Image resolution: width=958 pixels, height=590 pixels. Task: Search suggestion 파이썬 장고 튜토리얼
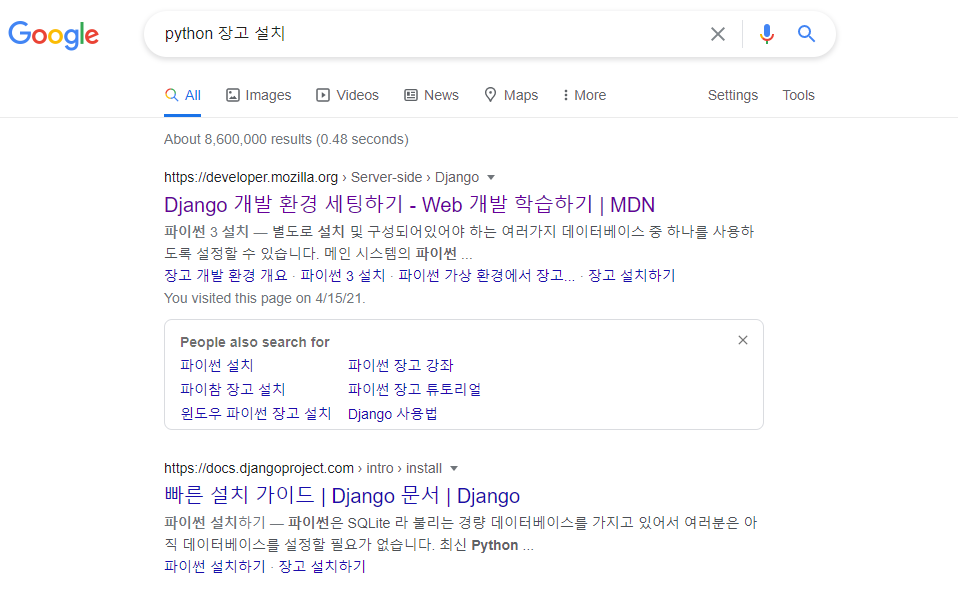[x=414, y=389]
